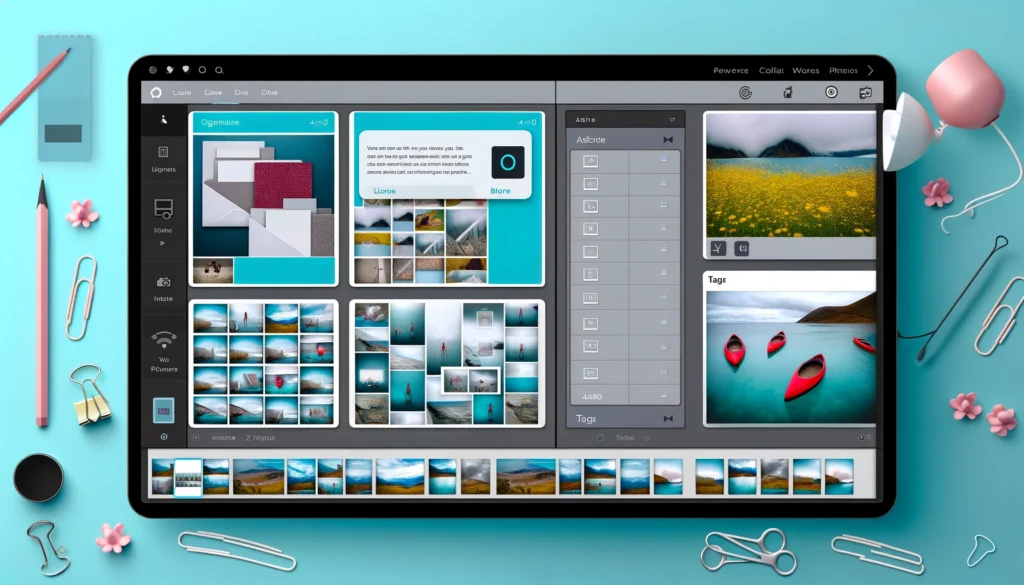Click the bowtie icon next to Asllorde
Image resolution: width=1024 pixels, height=585 pixels.
click(668, 140)
